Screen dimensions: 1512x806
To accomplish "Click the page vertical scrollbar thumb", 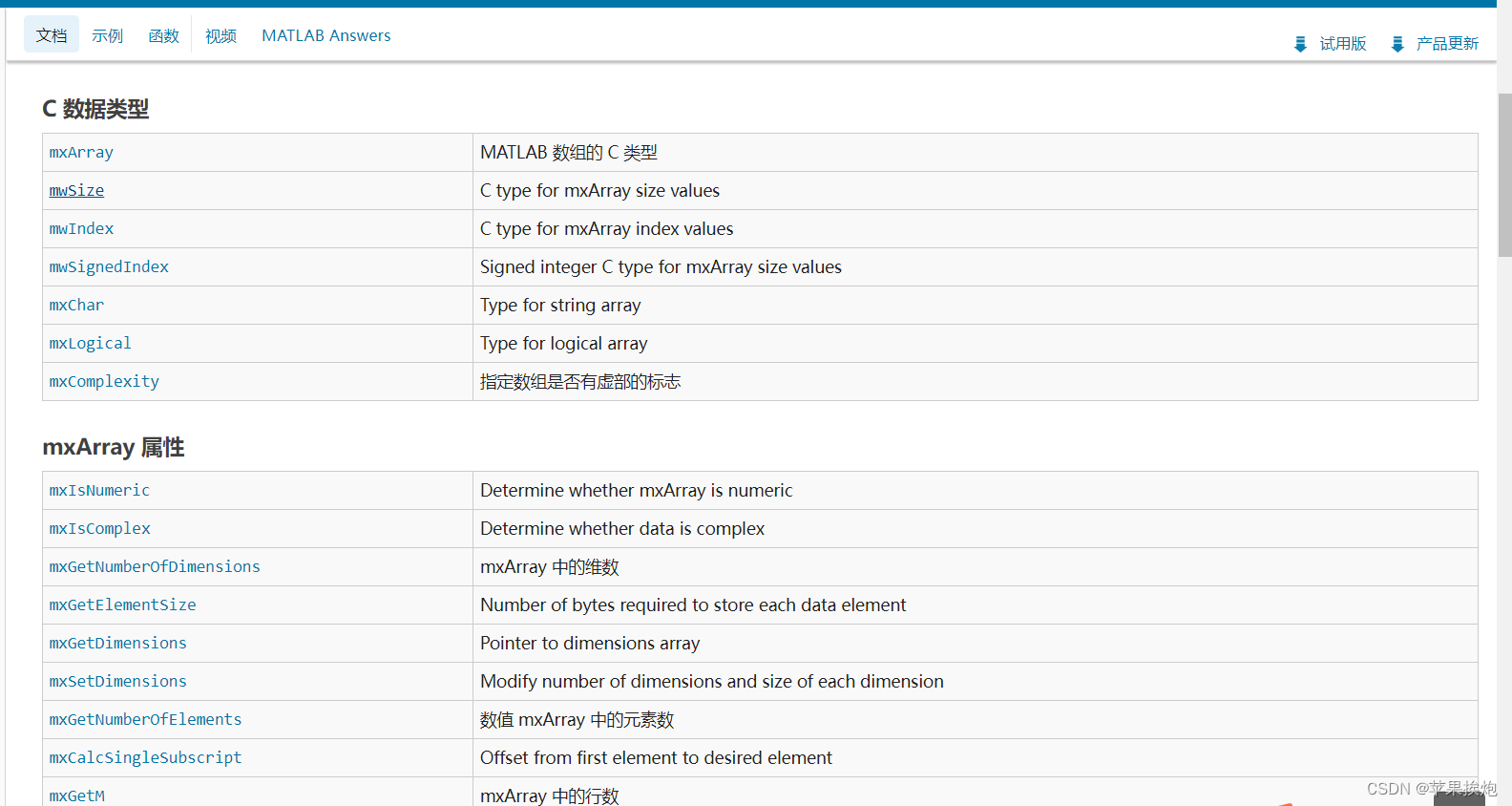I will click(x=1505, y=175).
